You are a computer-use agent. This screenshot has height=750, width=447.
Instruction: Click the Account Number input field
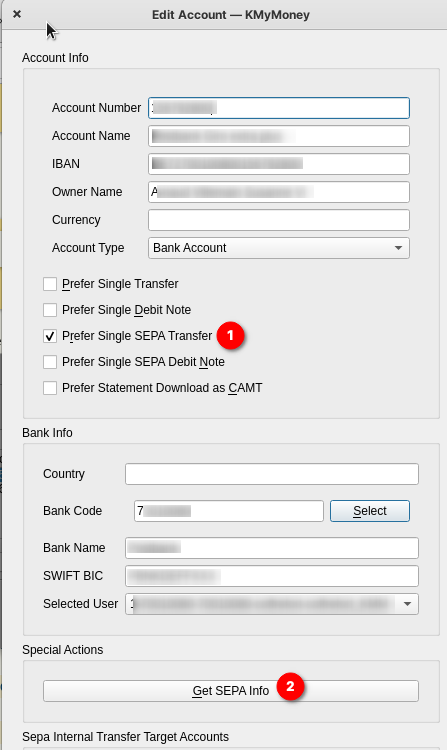point(279,108)
